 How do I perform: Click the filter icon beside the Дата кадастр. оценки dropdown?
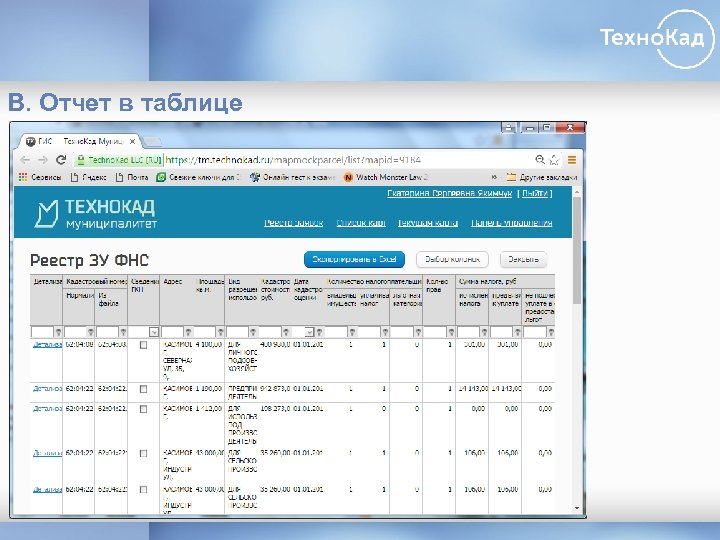tap(320, 332)
